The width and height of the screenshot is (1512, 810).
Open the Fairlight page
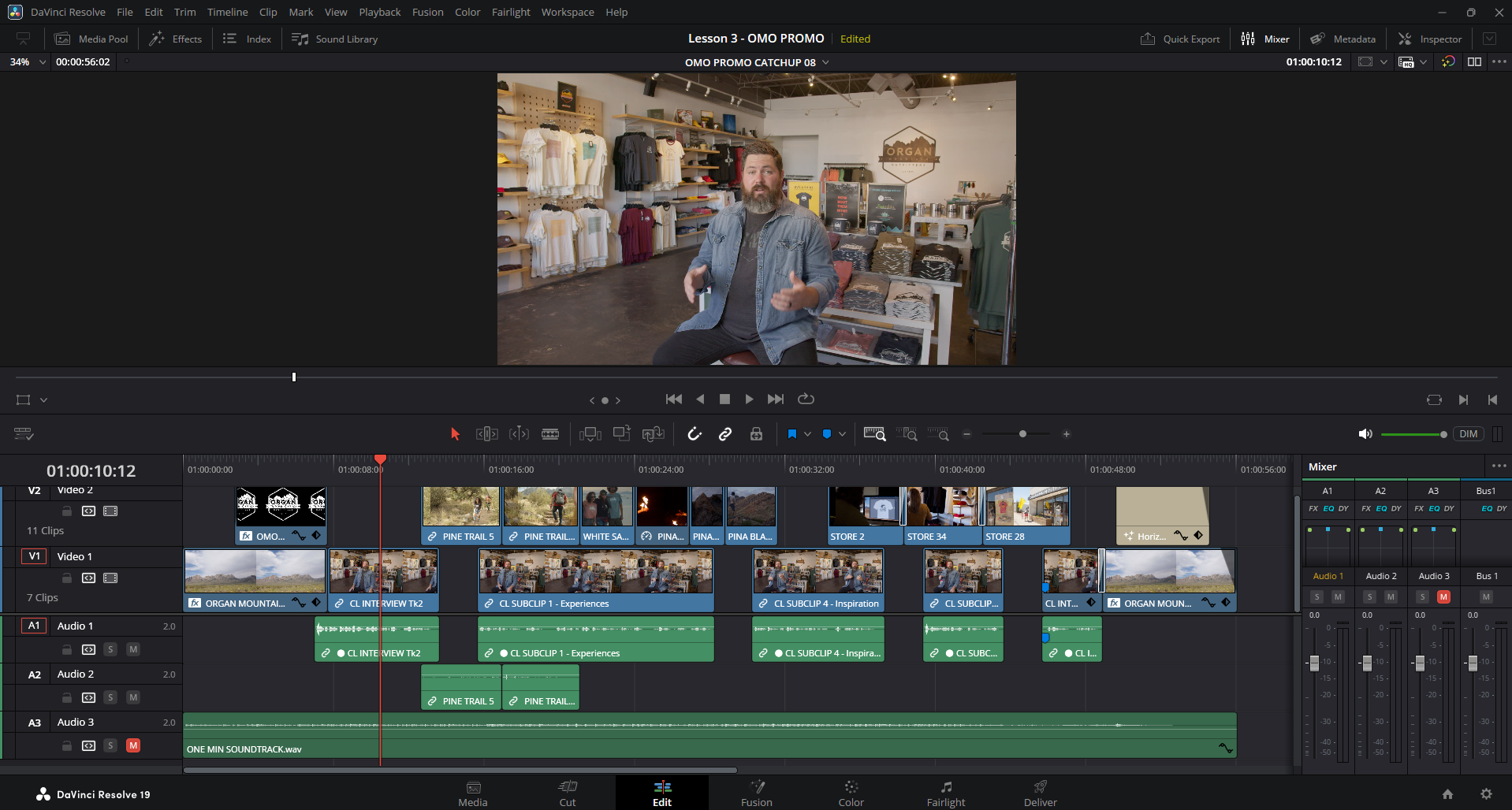click(x=945, y=793)
